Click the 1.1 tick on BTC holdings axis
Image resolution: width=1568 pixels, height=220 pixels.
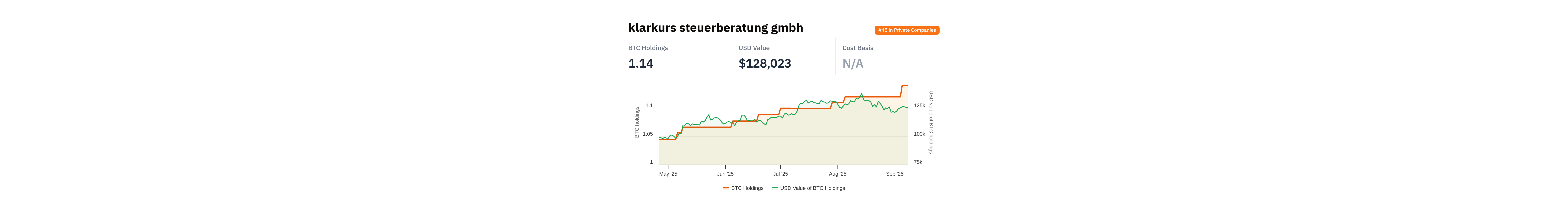pyautogui.click(x=649, y=106)
